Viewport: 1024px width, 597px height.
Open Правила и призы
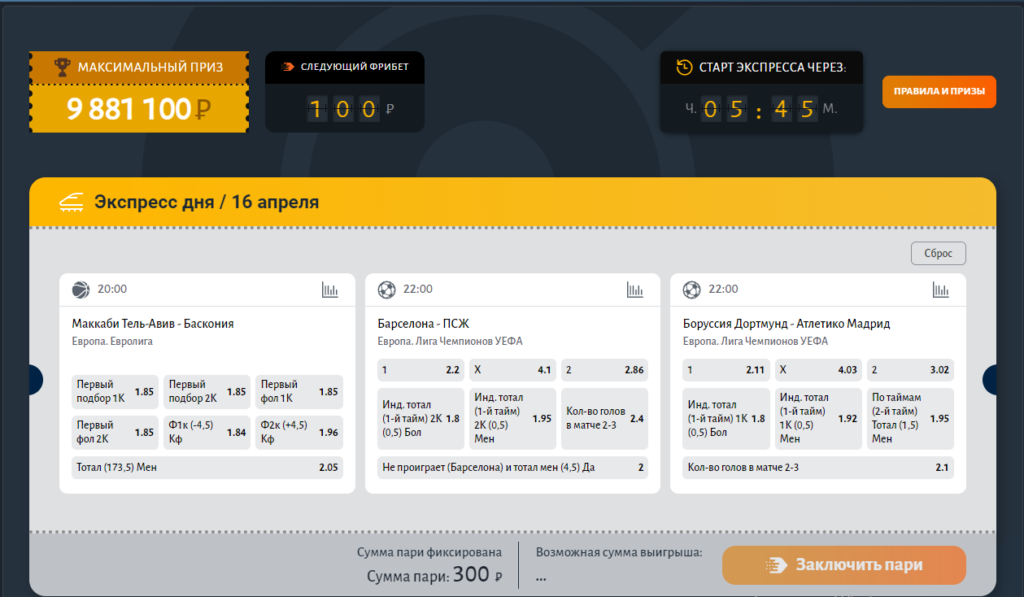(x=939, y=91)
